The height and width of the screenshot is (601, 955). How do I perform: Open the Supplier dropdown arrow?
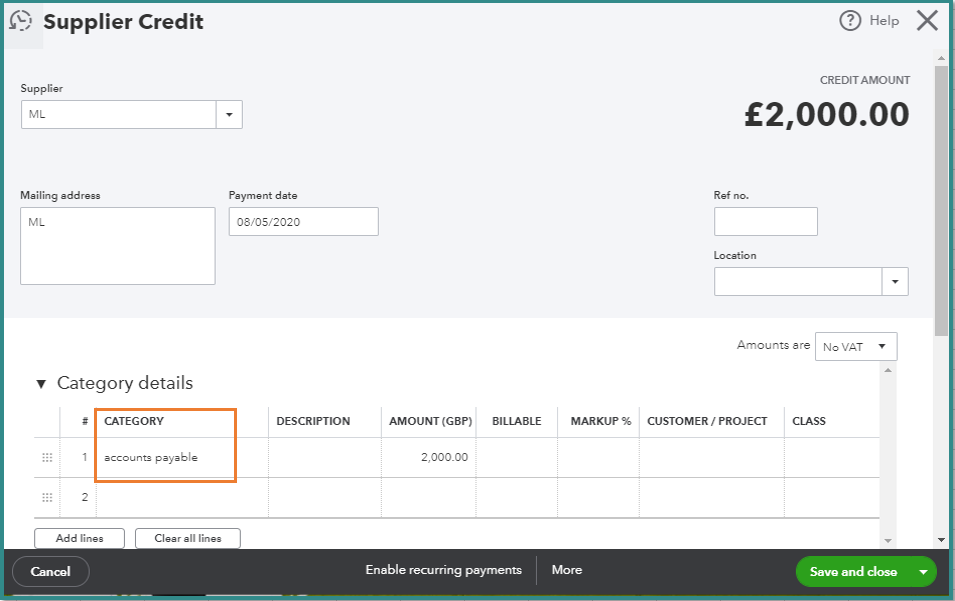pyautogui.click(x=229, y=115)
